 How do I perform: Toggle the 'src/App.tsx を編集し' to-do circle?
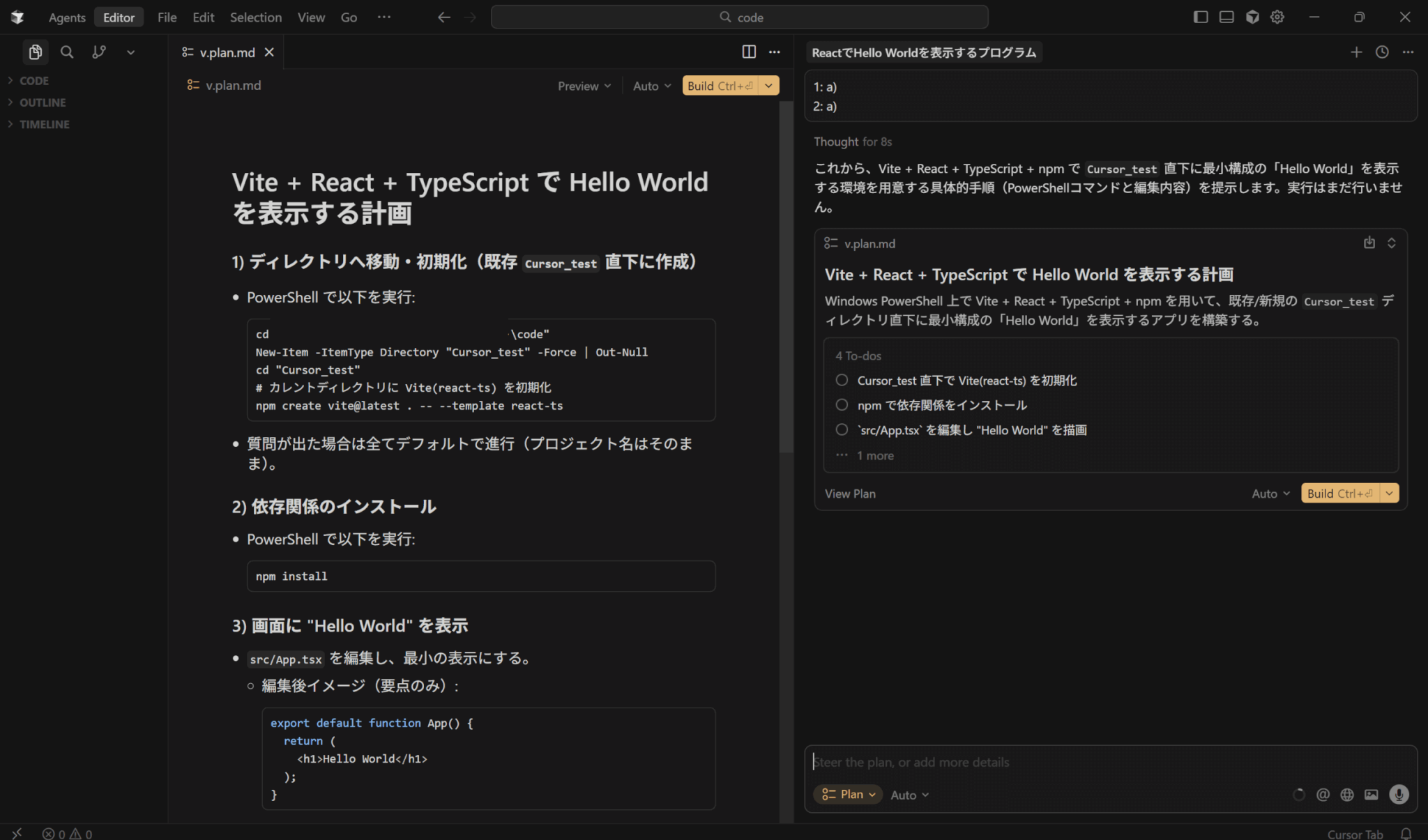(842, 430)
